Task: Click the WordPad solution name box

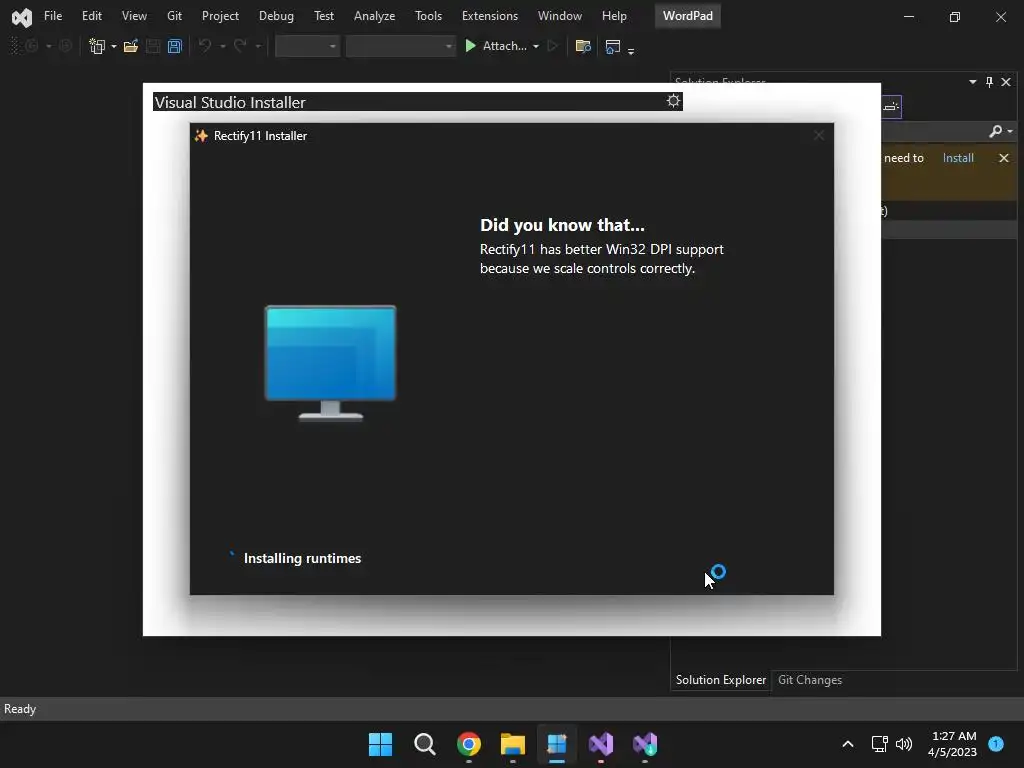Action: point(688,16)
